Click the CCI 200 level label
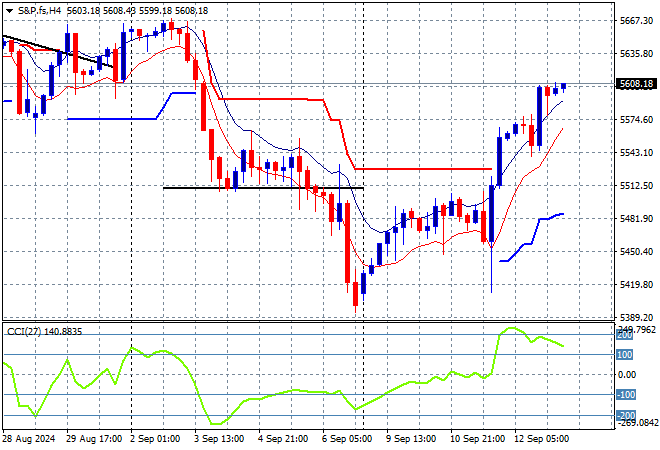Image resolution: width=660 pixels, height=450 pixels. (625, 336)
